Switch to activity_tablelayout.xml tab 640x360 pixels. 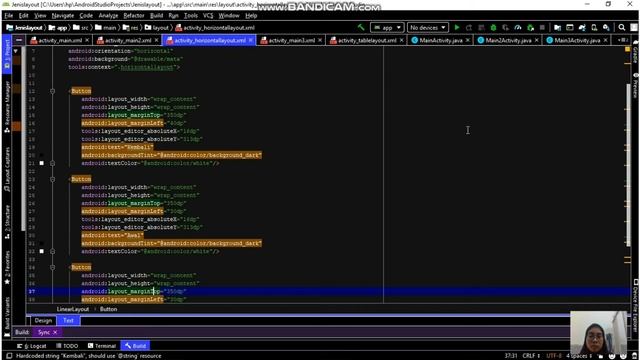pos(367,40)
